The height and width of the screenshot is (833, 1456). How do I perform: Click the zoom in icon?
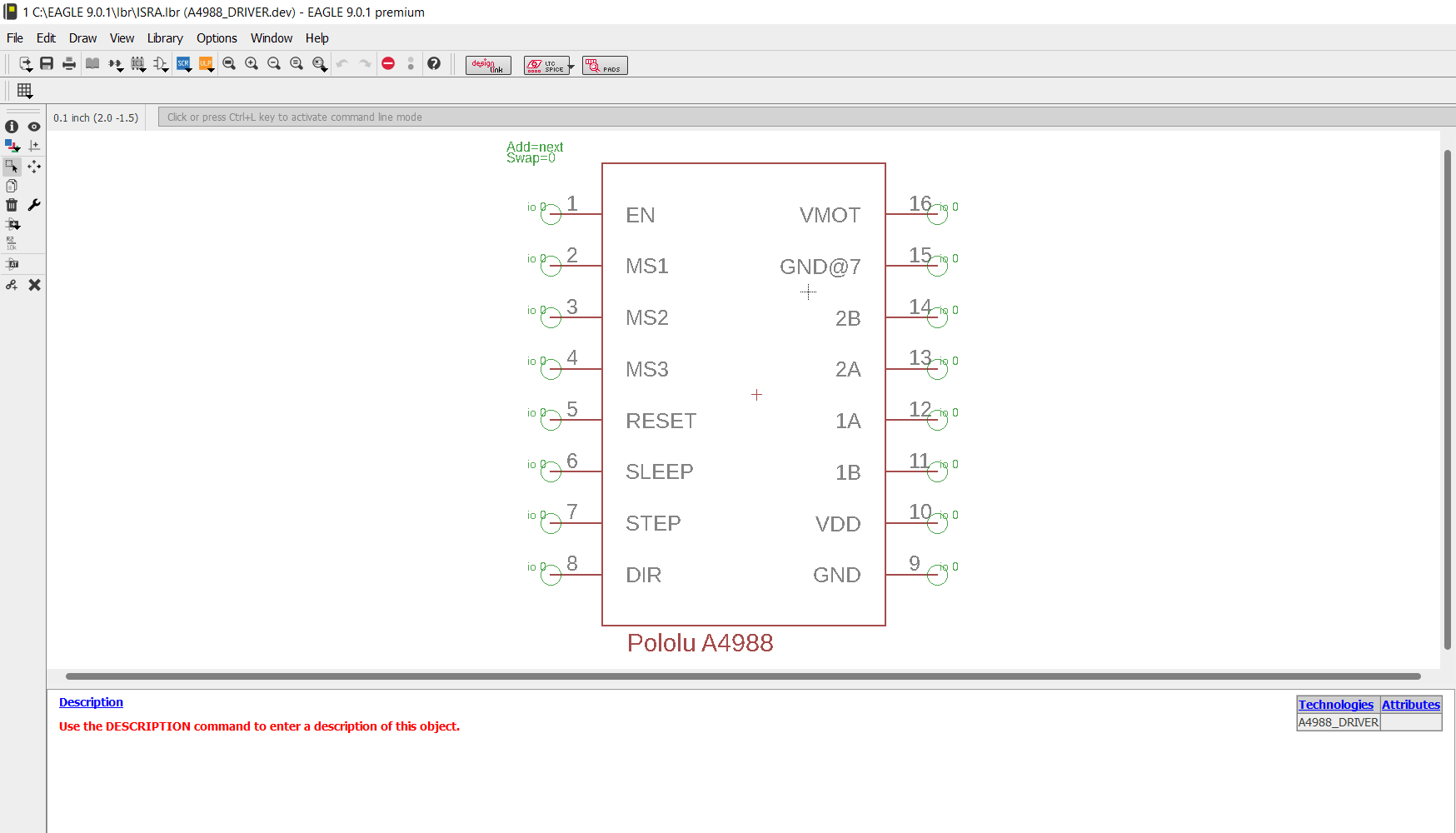(x=252, y=63)
